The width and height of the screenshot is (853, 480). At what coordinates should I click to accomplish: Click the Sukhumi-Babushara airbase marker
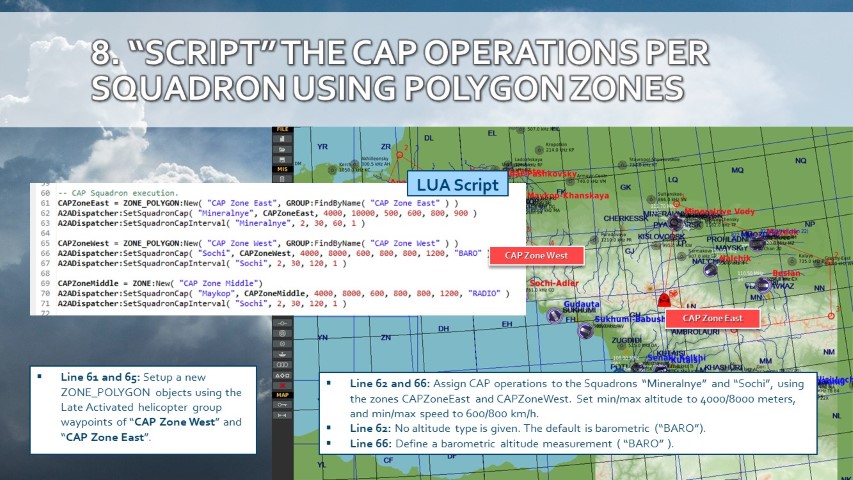tap(585, 331)
